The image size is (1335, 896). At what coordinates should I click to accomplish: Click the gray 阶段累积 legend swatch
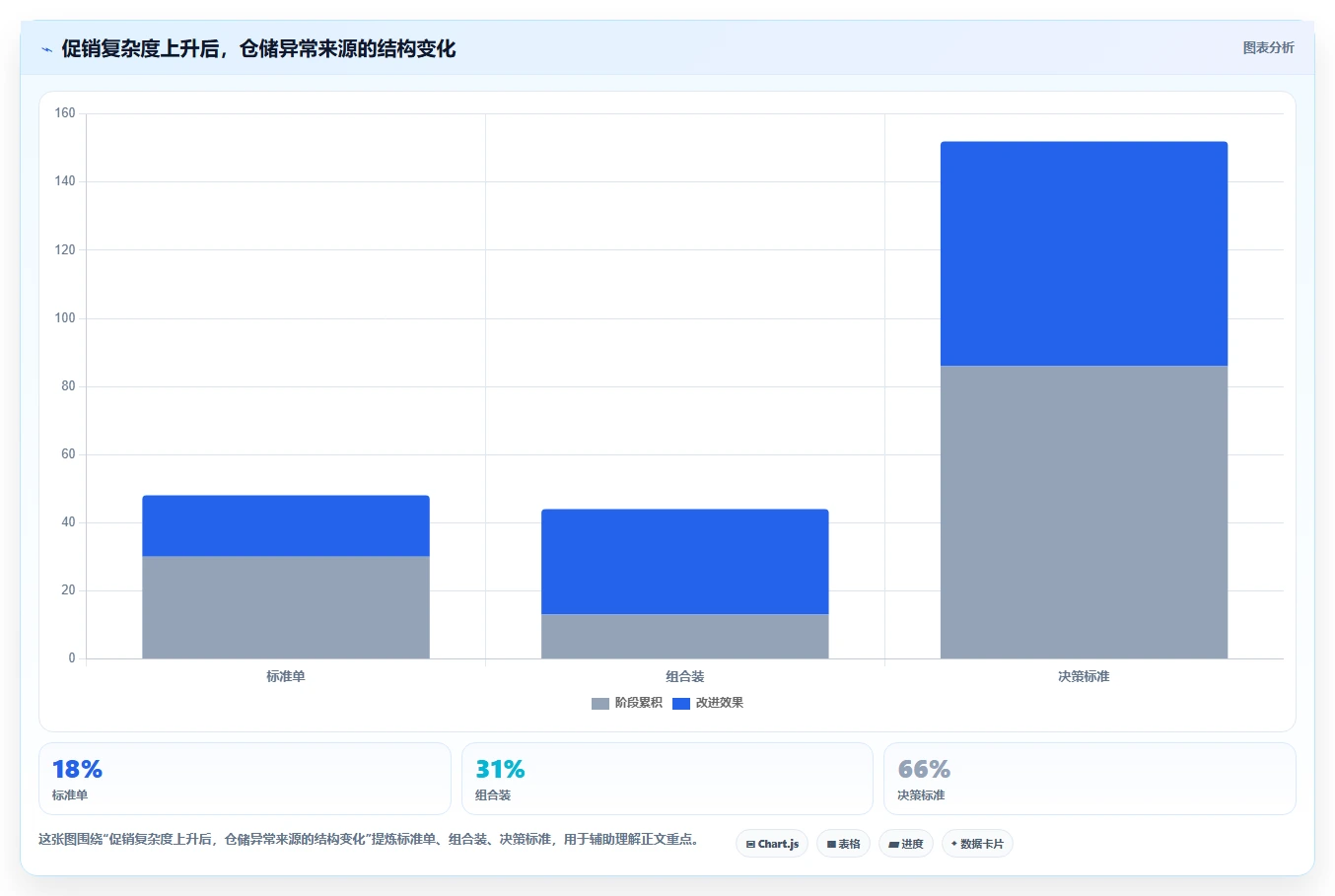[600, 703]
